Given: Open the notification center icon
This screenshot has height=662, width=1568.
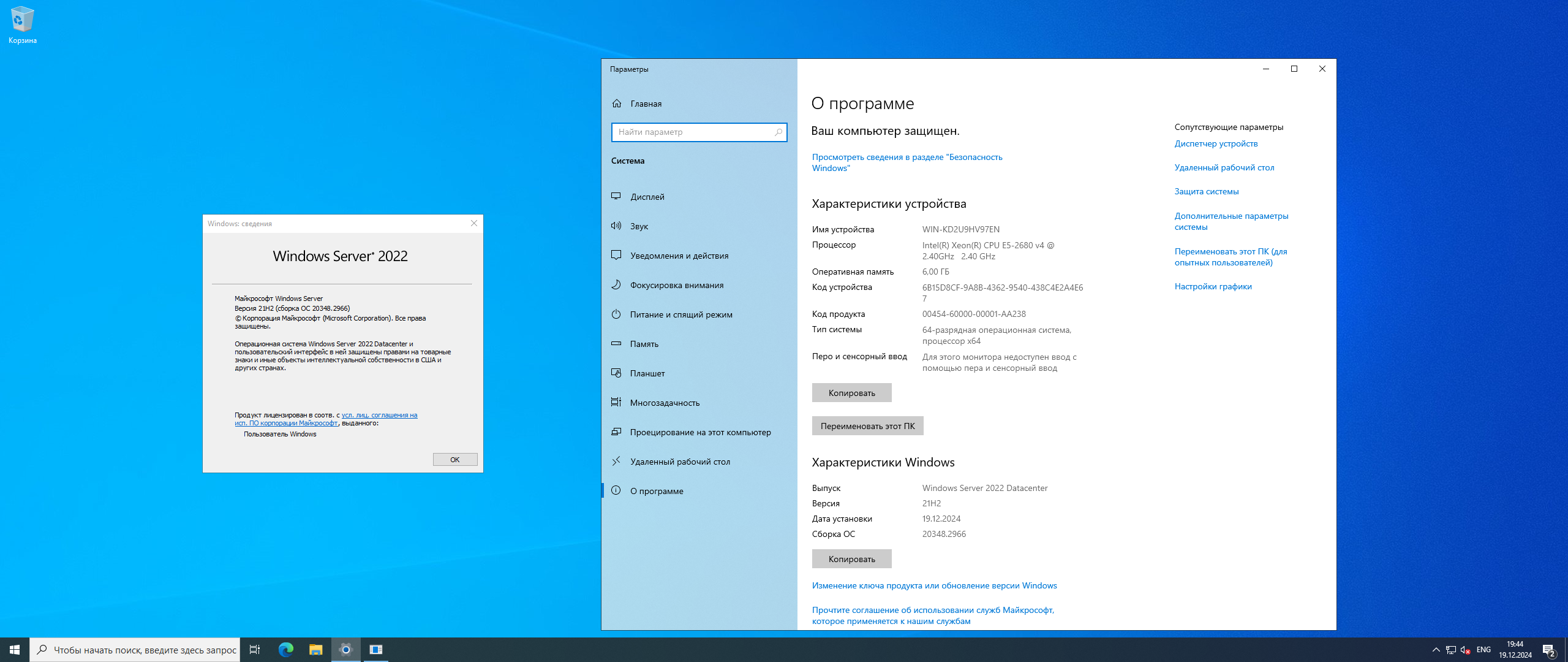Looking at the screenshot, I should [x=1549, y=650].
